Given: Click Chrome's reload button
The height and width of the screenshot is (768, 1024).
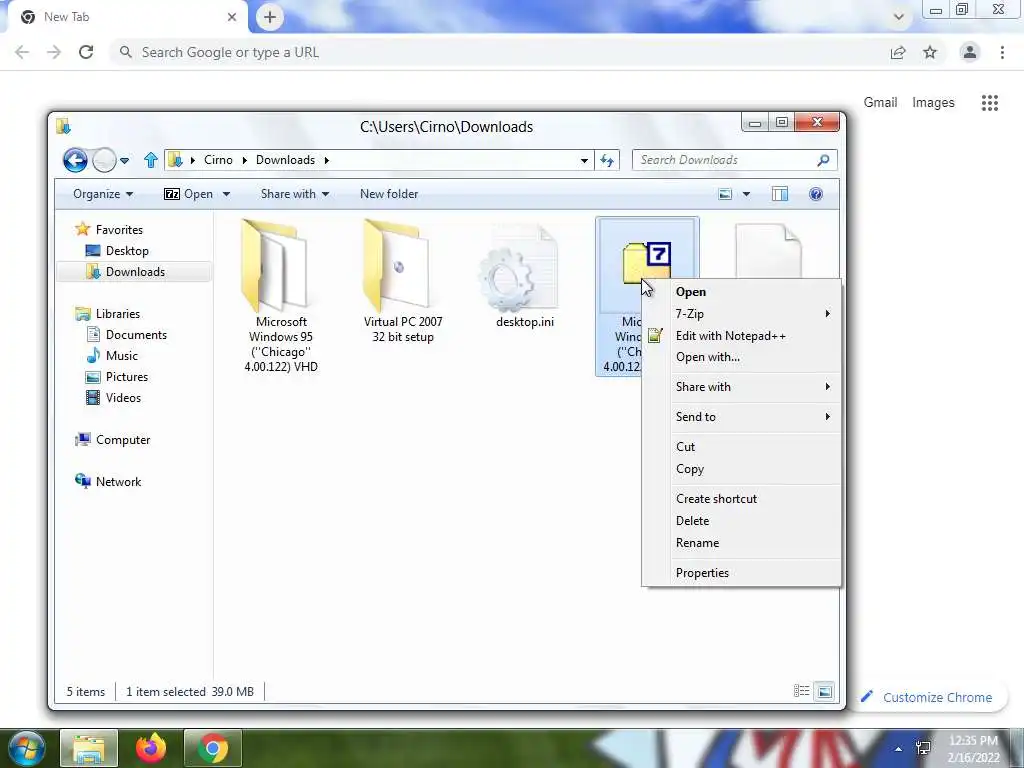Looking at the screenshot, I should pyautogui.click(x=86, y=52).
